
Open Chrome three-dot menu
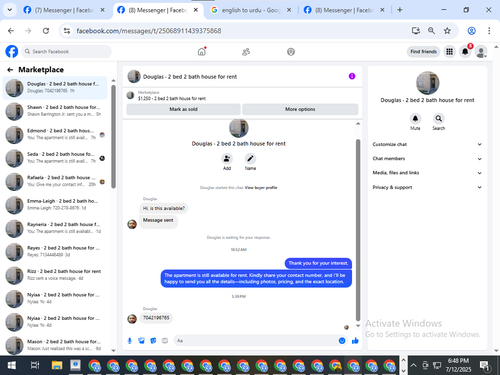click(489, 31)
